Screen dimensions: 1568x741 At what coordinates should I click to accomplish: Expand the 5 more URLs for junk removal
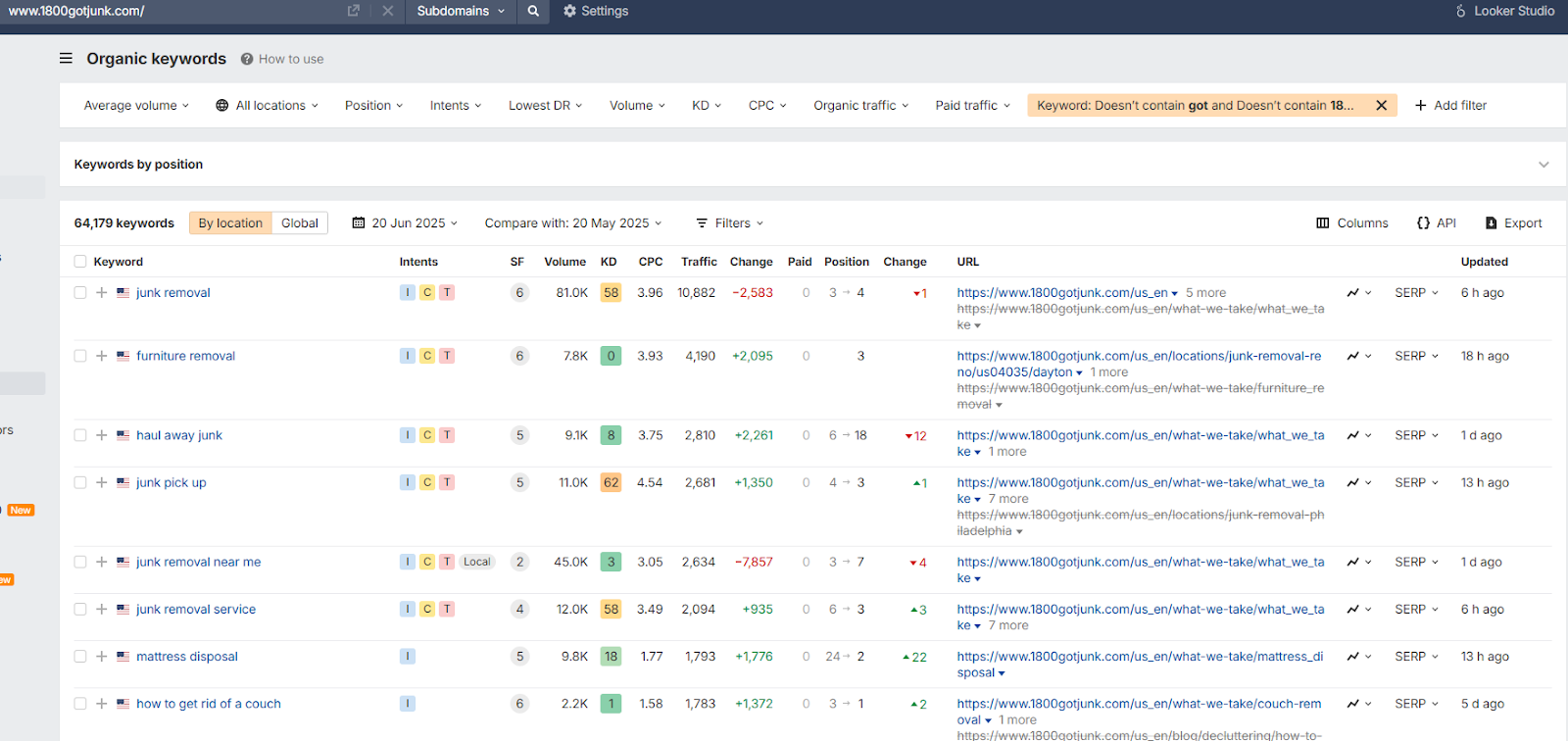(x=1205, y=292)
